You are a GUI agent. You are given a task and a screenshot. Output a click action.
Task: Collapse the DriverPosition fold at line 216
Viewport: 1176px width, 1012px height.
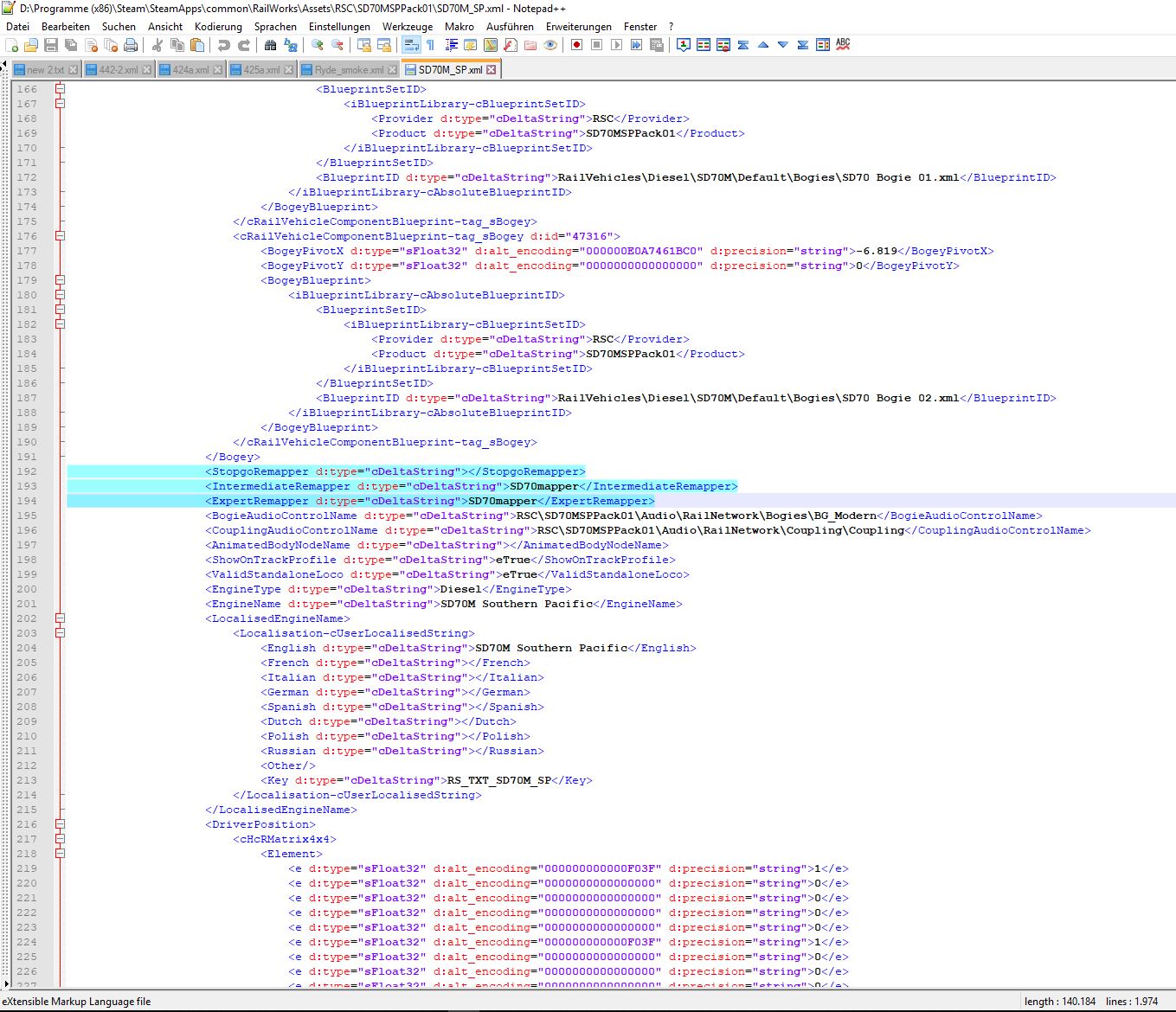tap(60, 824)
